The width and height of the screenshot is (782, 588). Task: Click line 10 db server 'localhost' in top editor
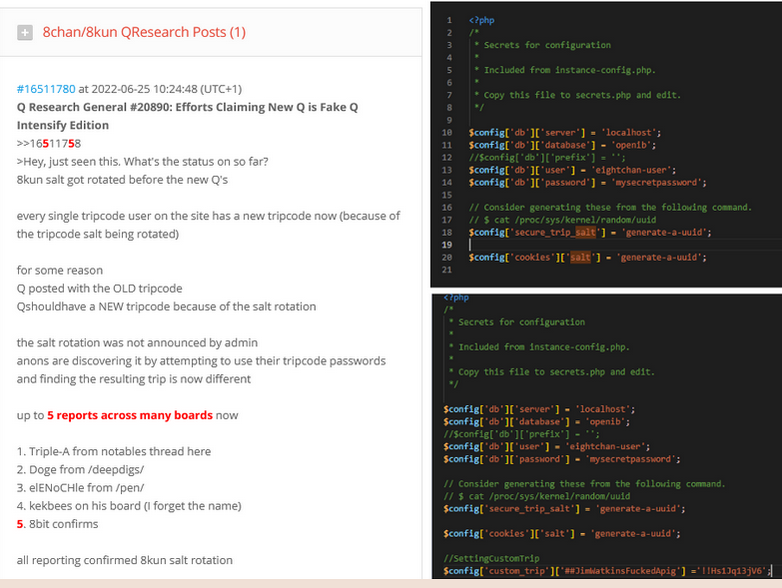(565, 133)
